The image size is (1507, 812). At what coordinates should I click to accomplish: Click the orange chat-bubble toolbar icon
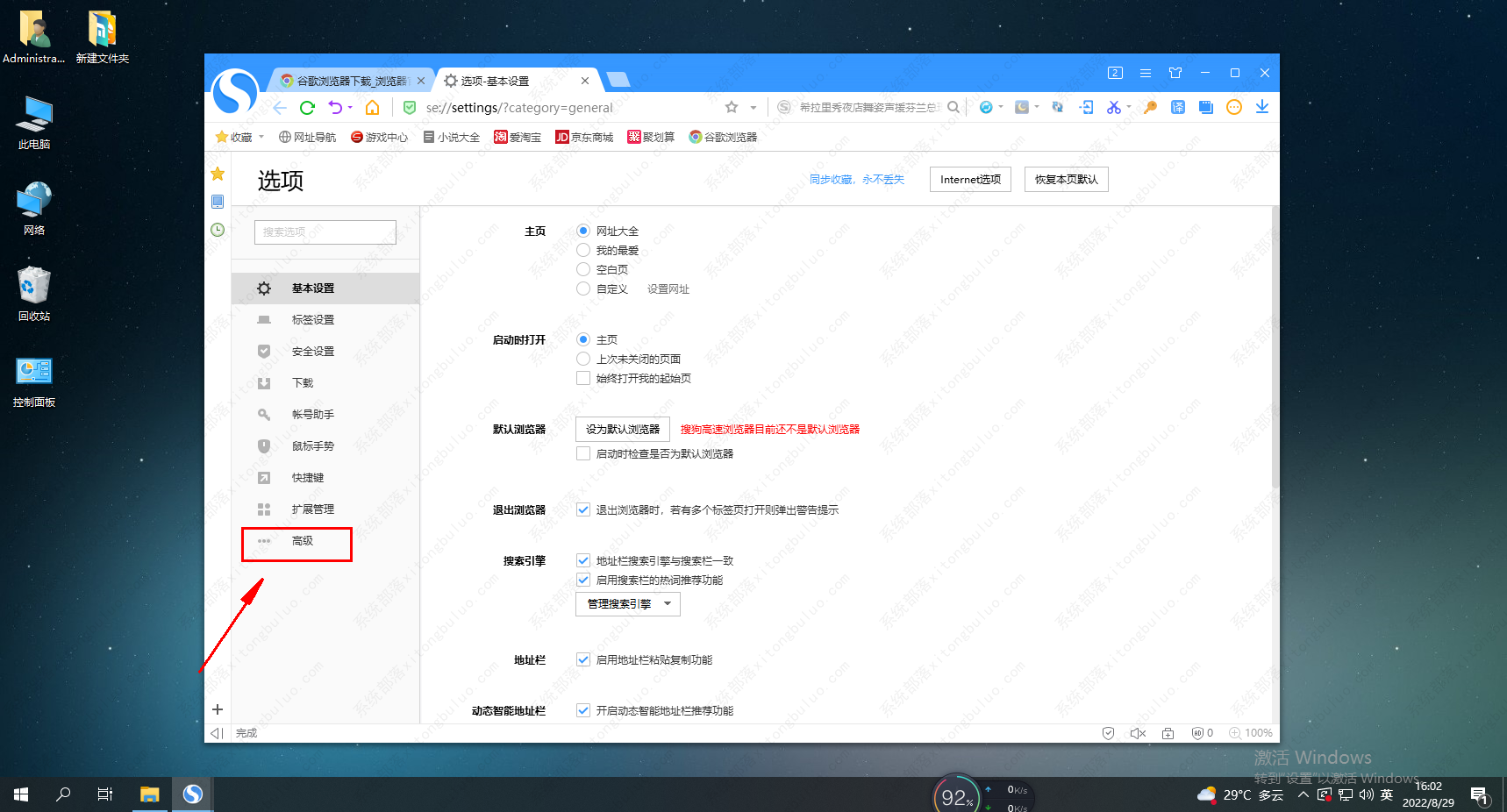pyautogui.click(x=1234, y=107)
